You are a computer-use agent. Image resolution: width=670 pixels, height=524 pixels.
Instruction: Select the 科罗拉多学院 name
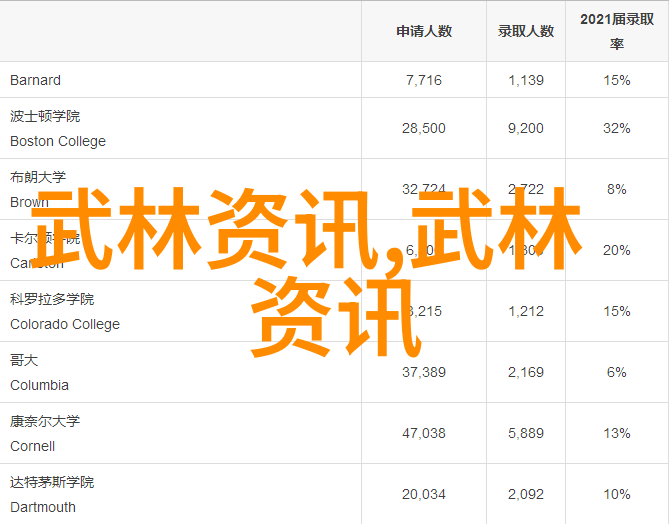coord(52,299)
